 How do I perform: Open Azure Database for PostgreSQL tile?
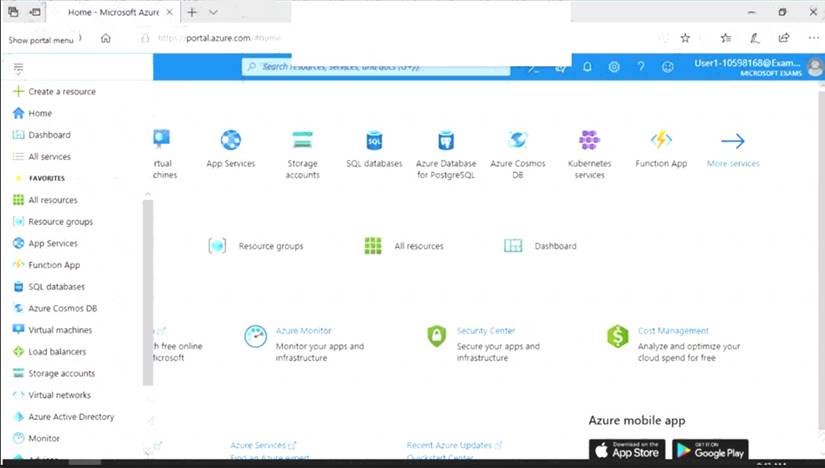coord(446,141)
